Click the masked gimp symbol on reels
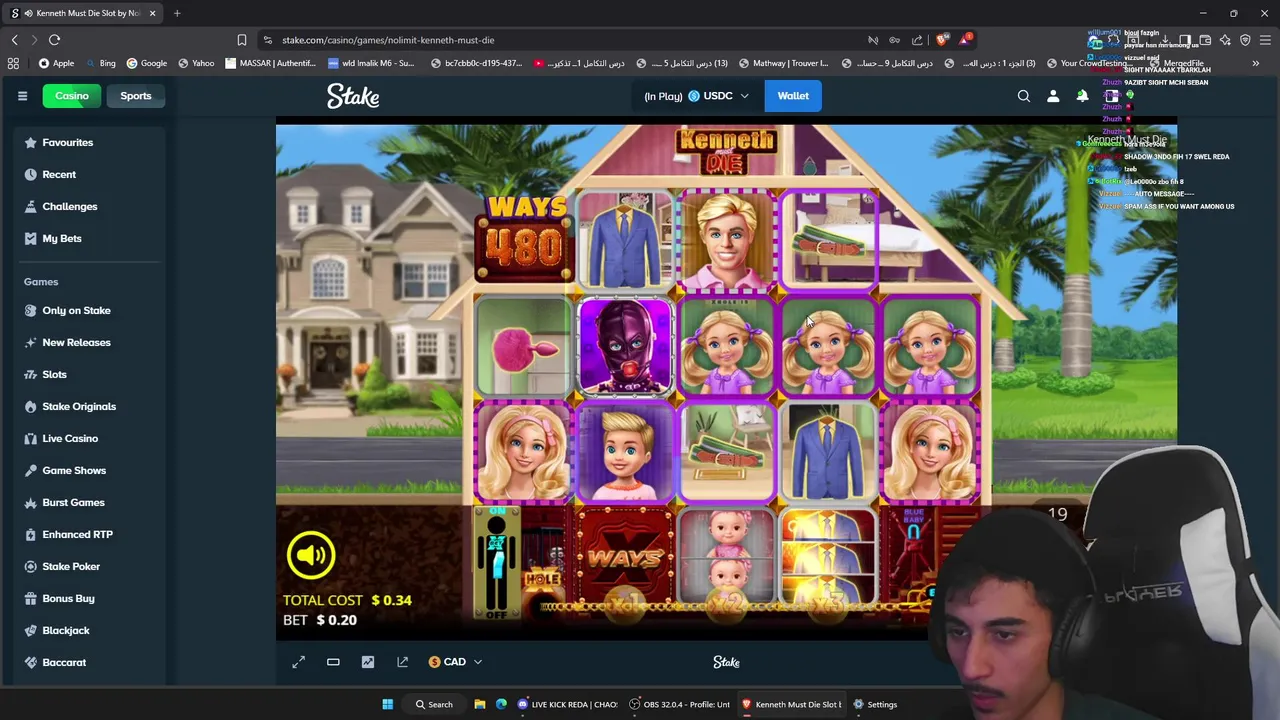The width and height of the screenshot is (1280, 720). (626, 346)
